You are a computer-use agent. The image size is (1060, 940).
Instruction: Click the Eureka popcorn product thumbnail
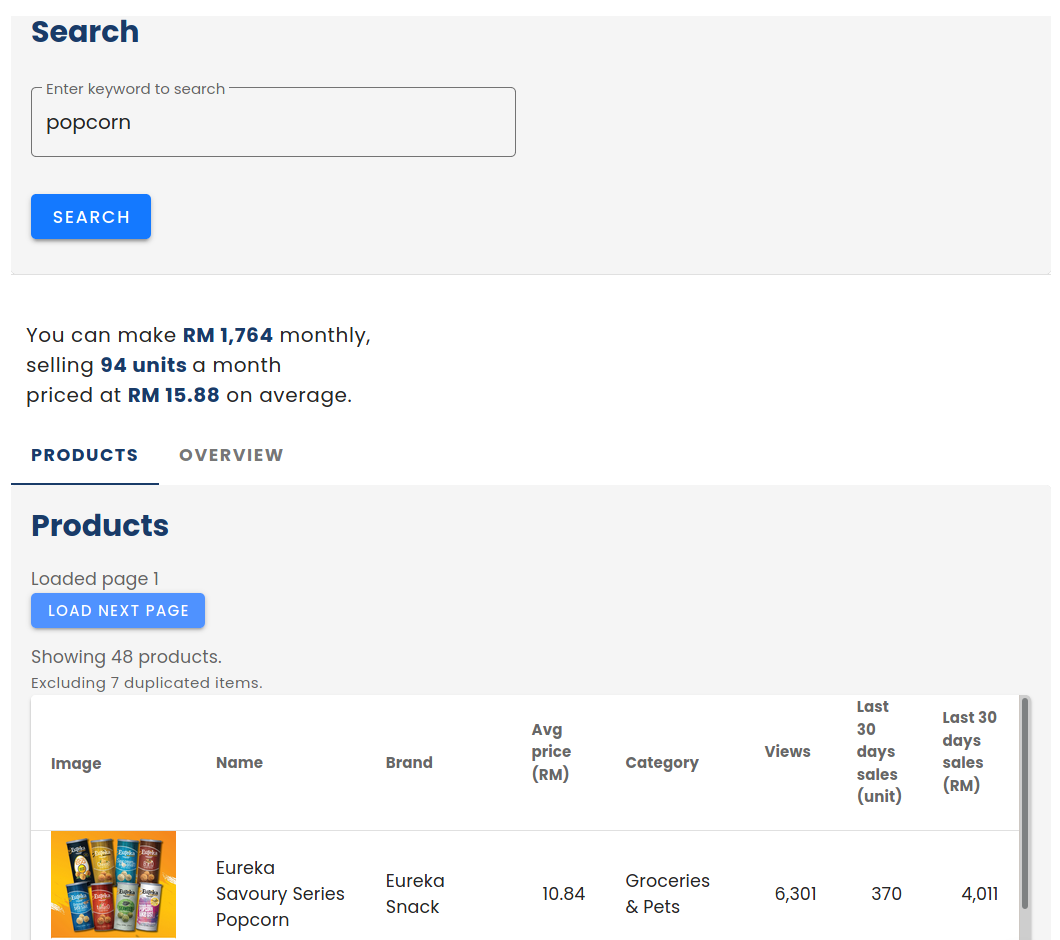coord(114,884)
